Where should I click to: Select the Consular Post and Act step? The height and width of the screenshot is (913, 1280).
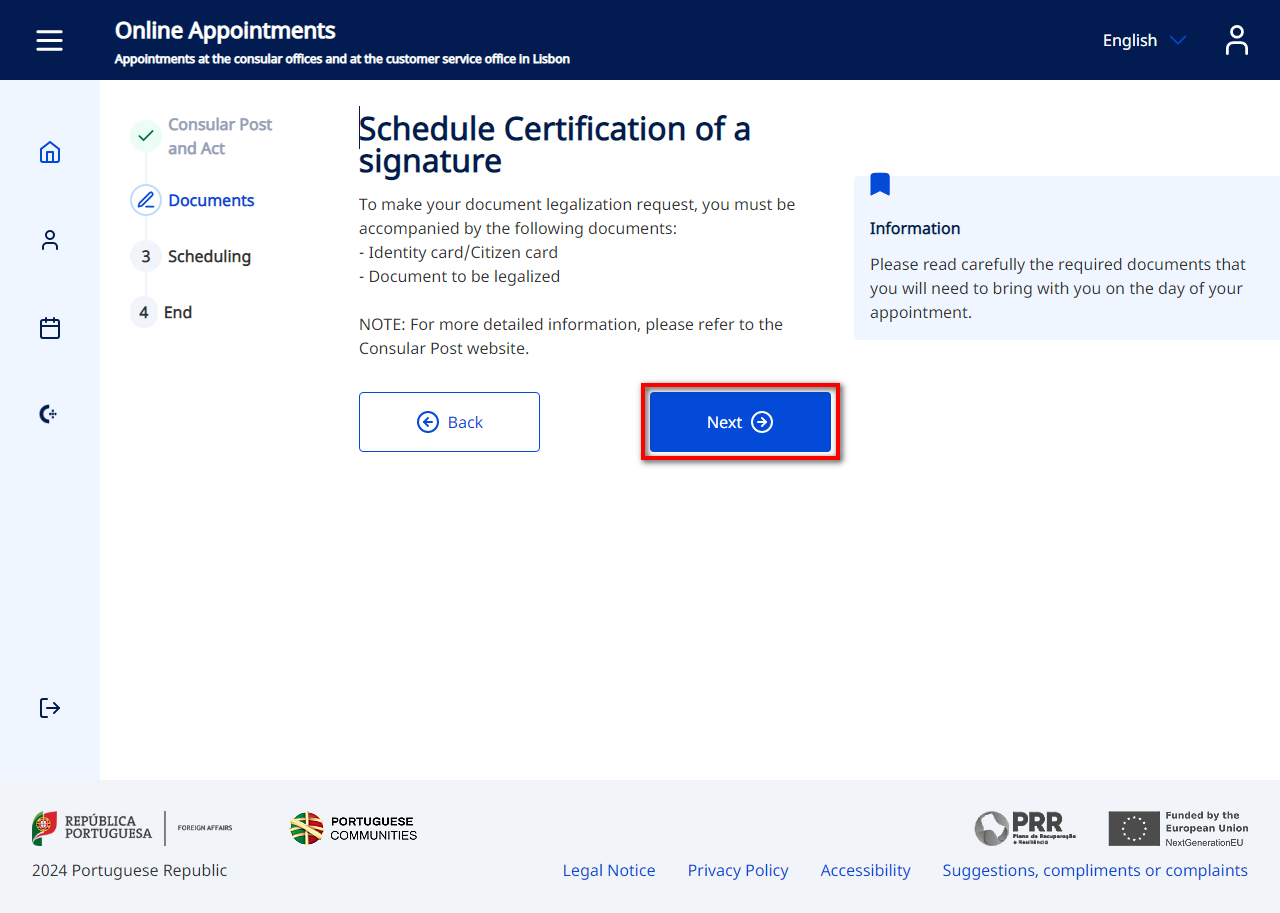(219, 136)
